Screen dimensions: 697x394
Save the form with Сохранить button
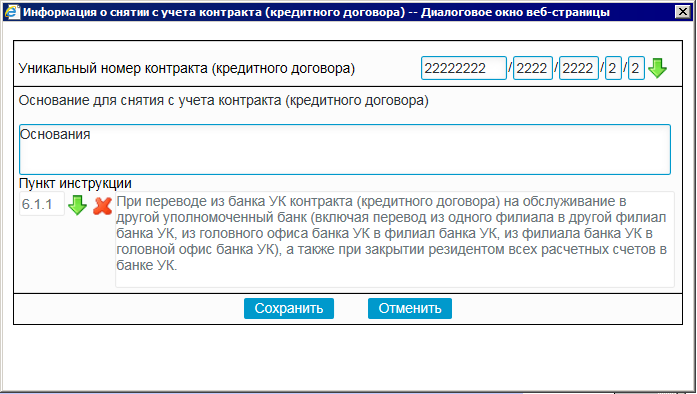[x=289, y=308]
